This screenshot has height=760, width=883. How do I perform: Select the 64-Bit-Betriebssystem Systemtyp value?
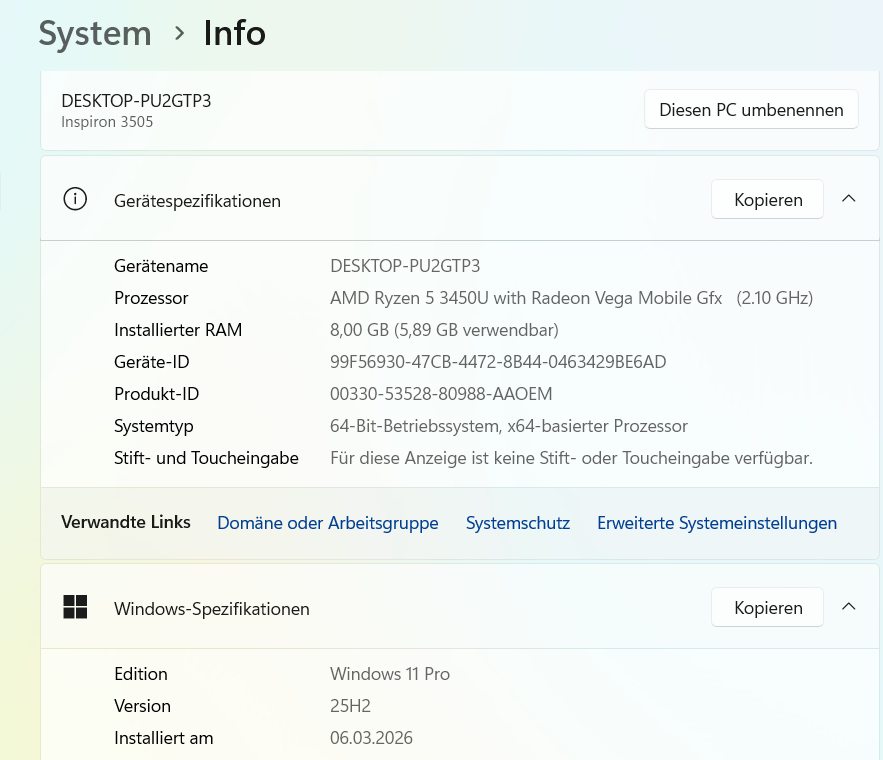point(509,426)
